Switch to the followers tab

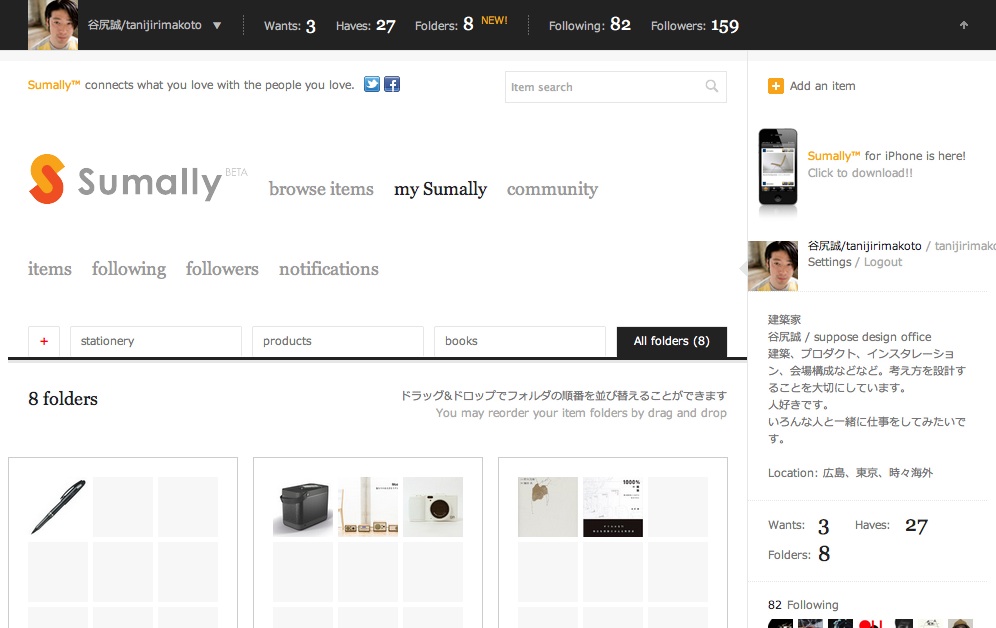tap(222, 269)
